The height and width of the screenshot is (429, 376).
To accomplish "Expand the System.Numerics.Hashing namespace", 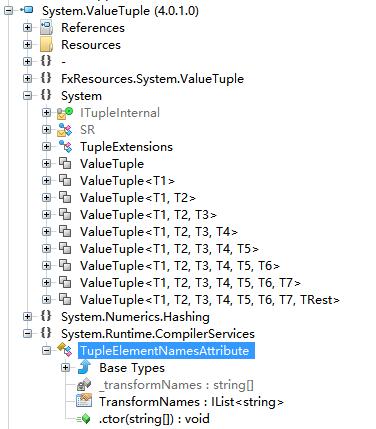I will [x=28, y=317].
